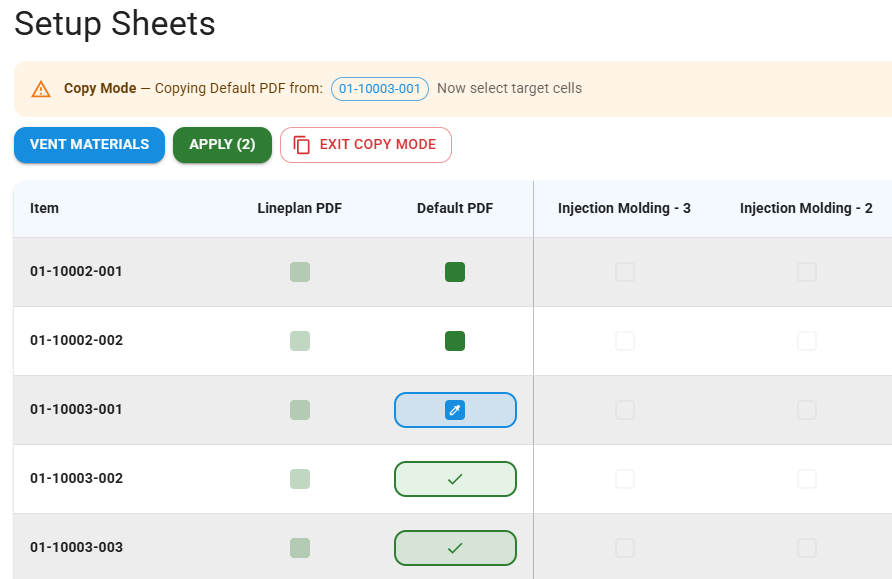The height and width of the screenshot is (579, 892).
Task: Click the Default PDF column header
Action: (455, 208)
